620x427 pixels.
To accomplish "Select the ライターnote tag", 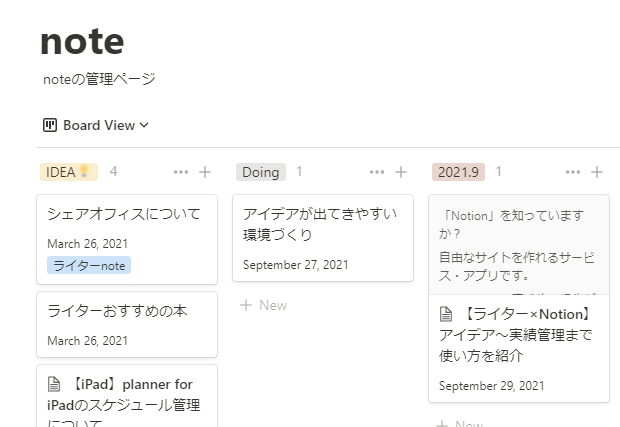I will 89,265.
